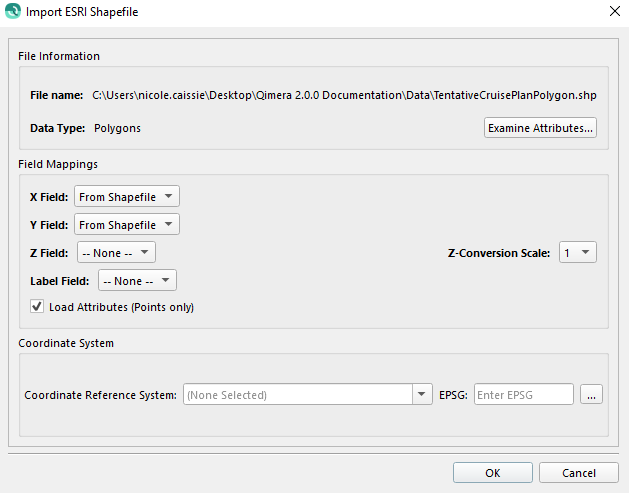
Task: Open the Examine Attributes dialog
Action: tap(540, 128)
